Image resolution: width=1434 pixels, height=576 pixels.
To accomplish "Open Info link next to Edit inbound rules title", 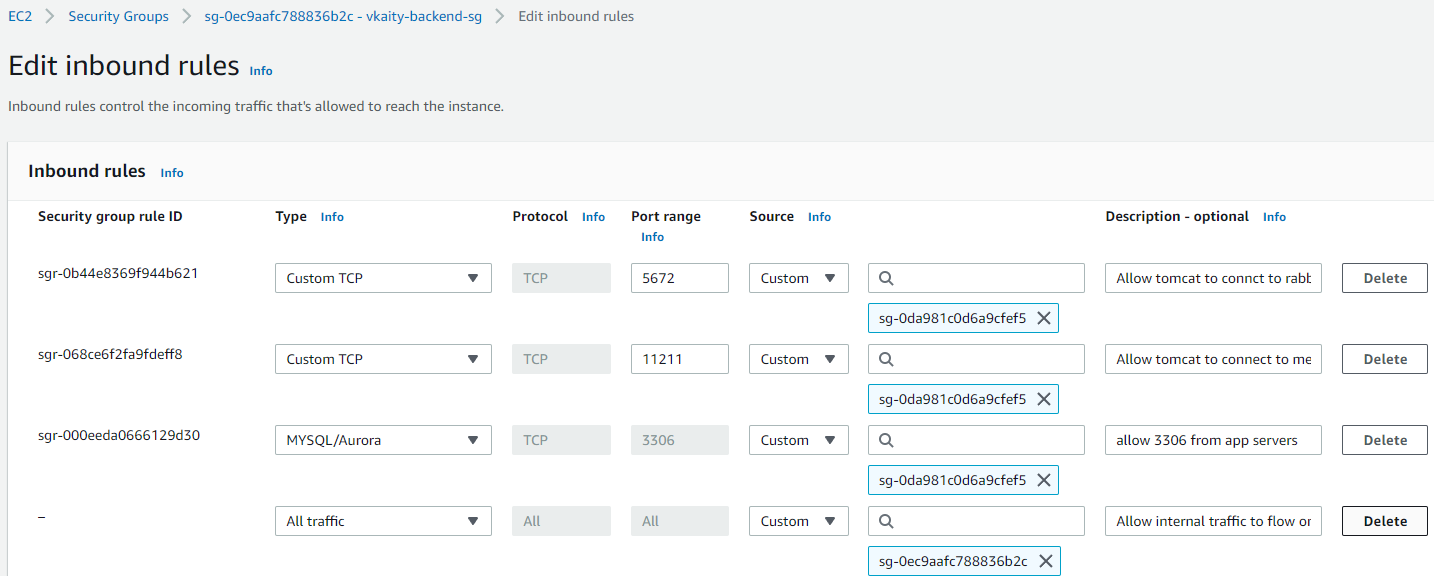I will 261,71.
